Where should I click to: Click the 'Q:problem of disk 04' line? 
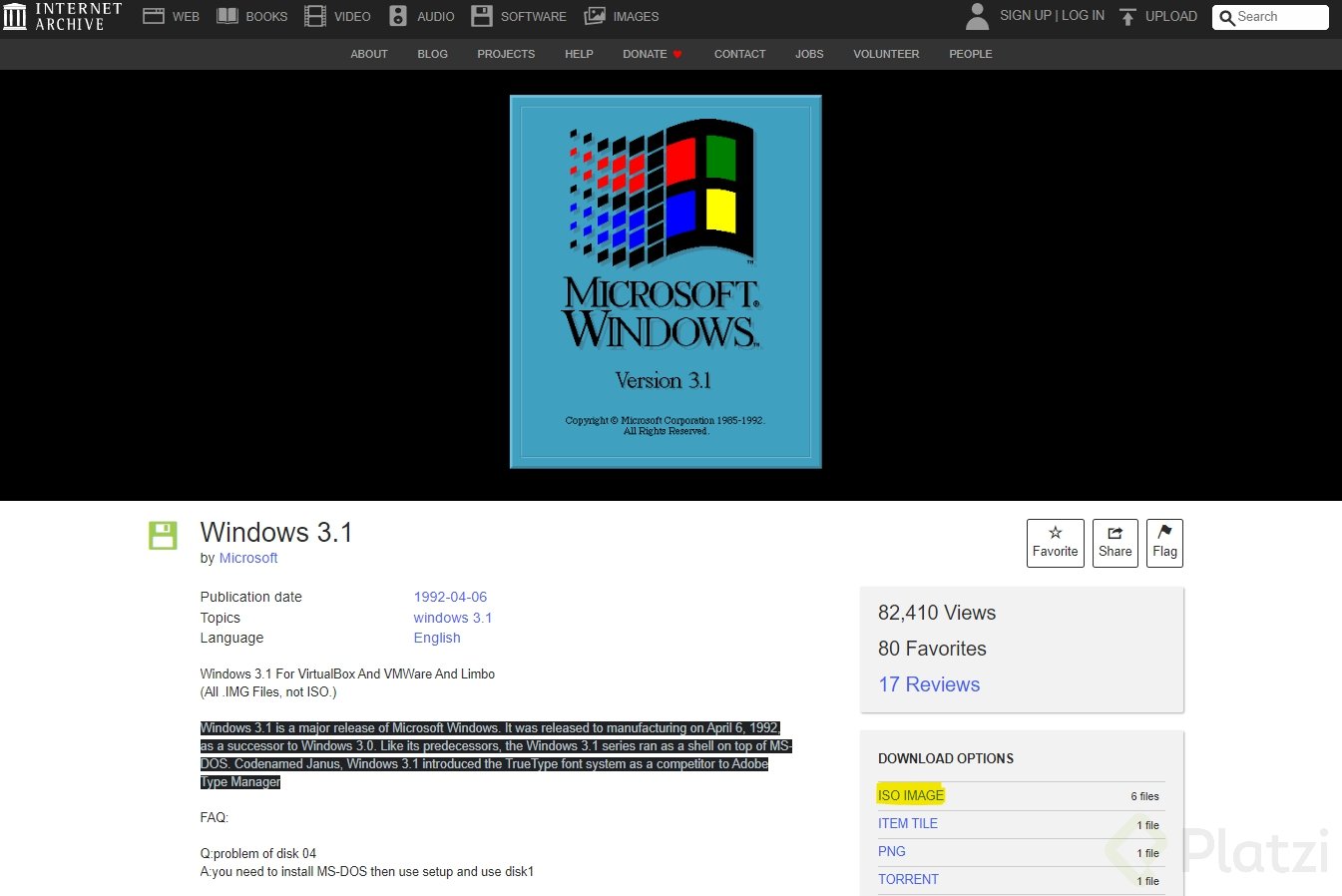tap(258, 853)
